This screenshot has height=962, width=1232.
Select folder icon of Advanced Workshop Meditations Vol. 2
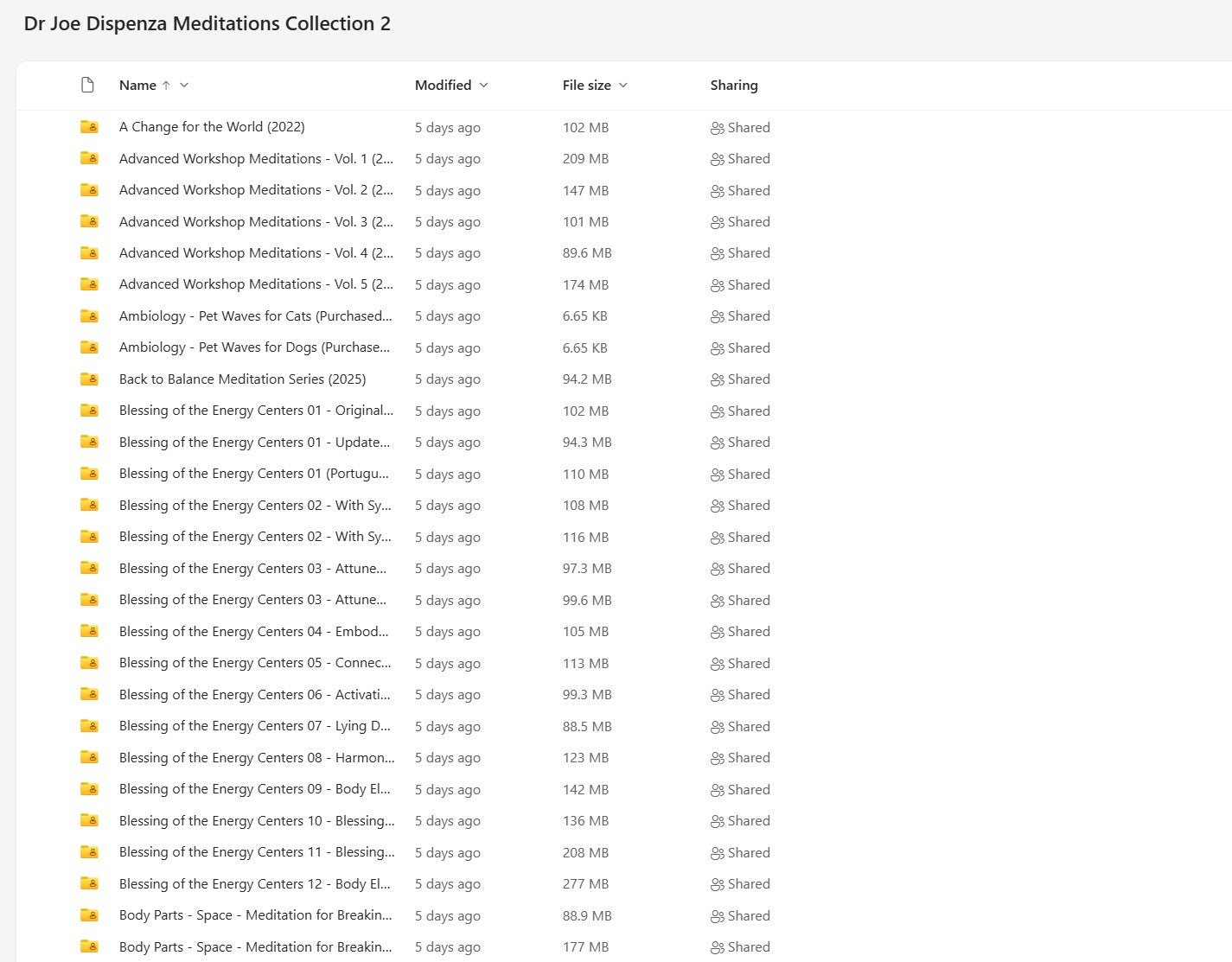(89, 190)
